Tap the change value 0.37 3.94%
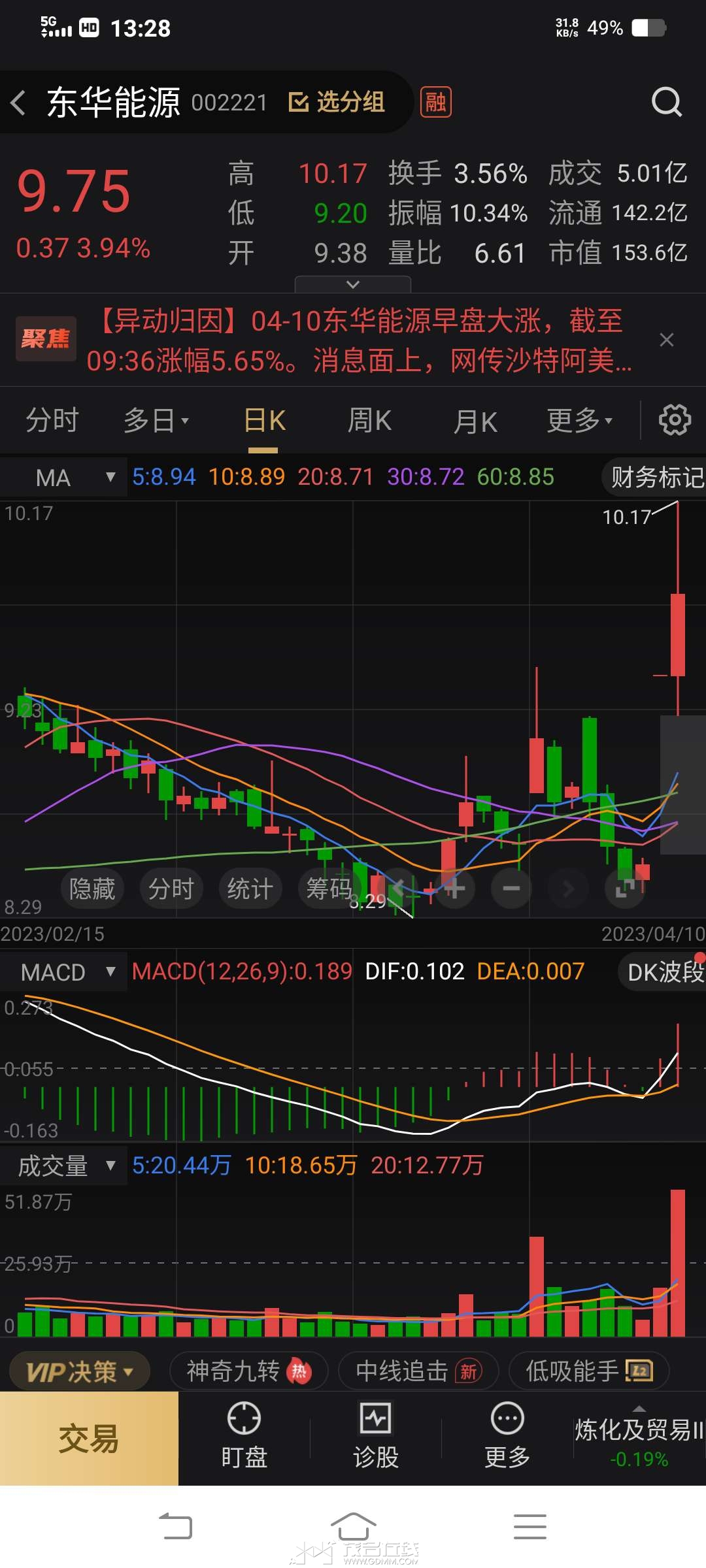 click(83, 248)
